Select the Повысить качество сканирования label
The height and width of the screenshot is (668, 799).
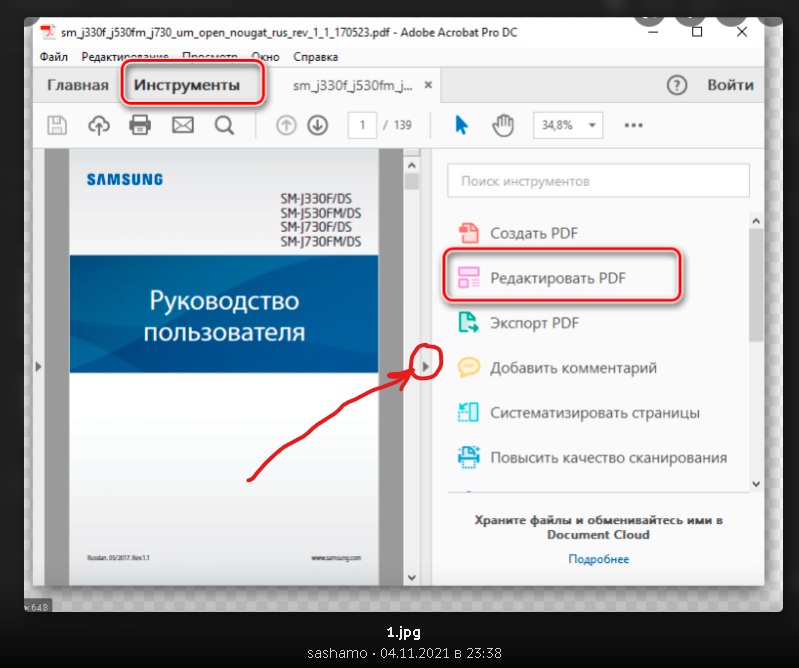pos(608,458)
